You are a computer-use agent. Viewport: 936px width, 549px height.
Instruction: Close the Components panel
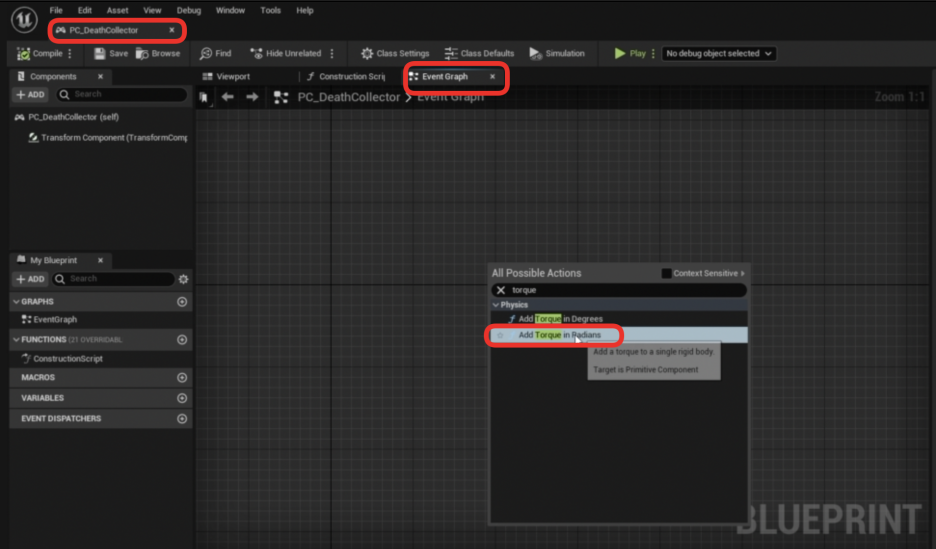[x=100, y=76]
